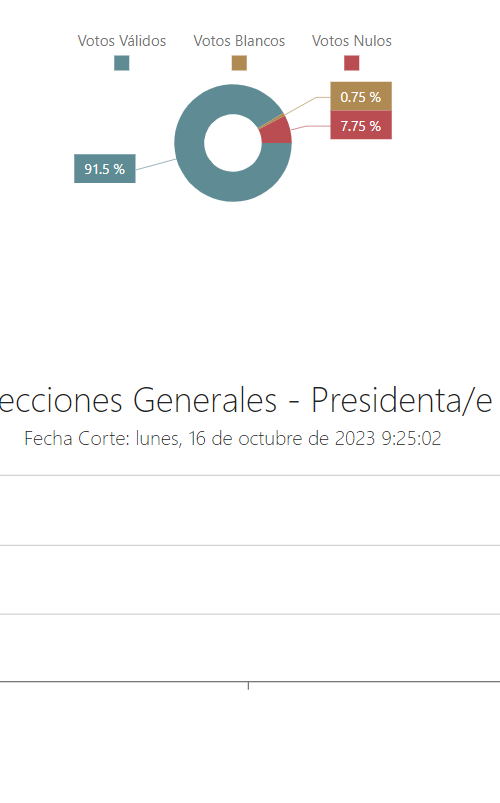The width and height of the screenshot is (500, 803).
Task: Click the tan connector line to 0.75 %
Action: pos(297,111)
